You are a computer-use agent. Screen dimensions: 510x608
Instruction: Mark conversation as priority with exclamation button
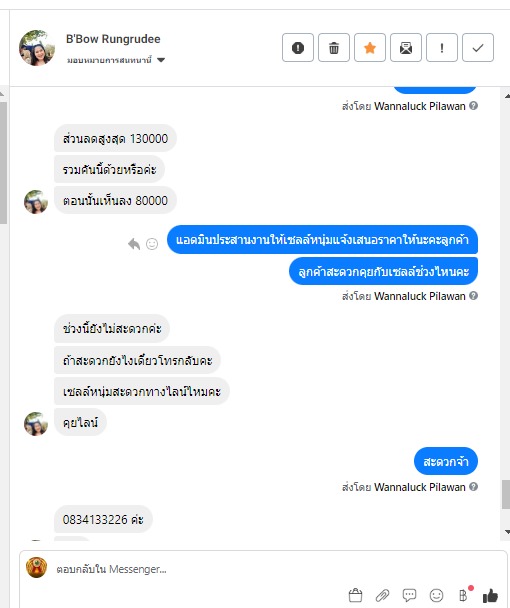442,48
